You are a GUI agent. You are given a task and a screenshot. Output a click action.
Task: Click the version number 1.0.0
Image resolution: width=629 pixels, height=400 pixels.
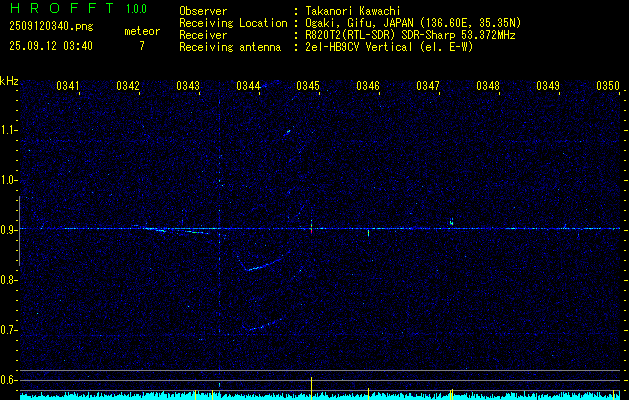pos(136,9)
